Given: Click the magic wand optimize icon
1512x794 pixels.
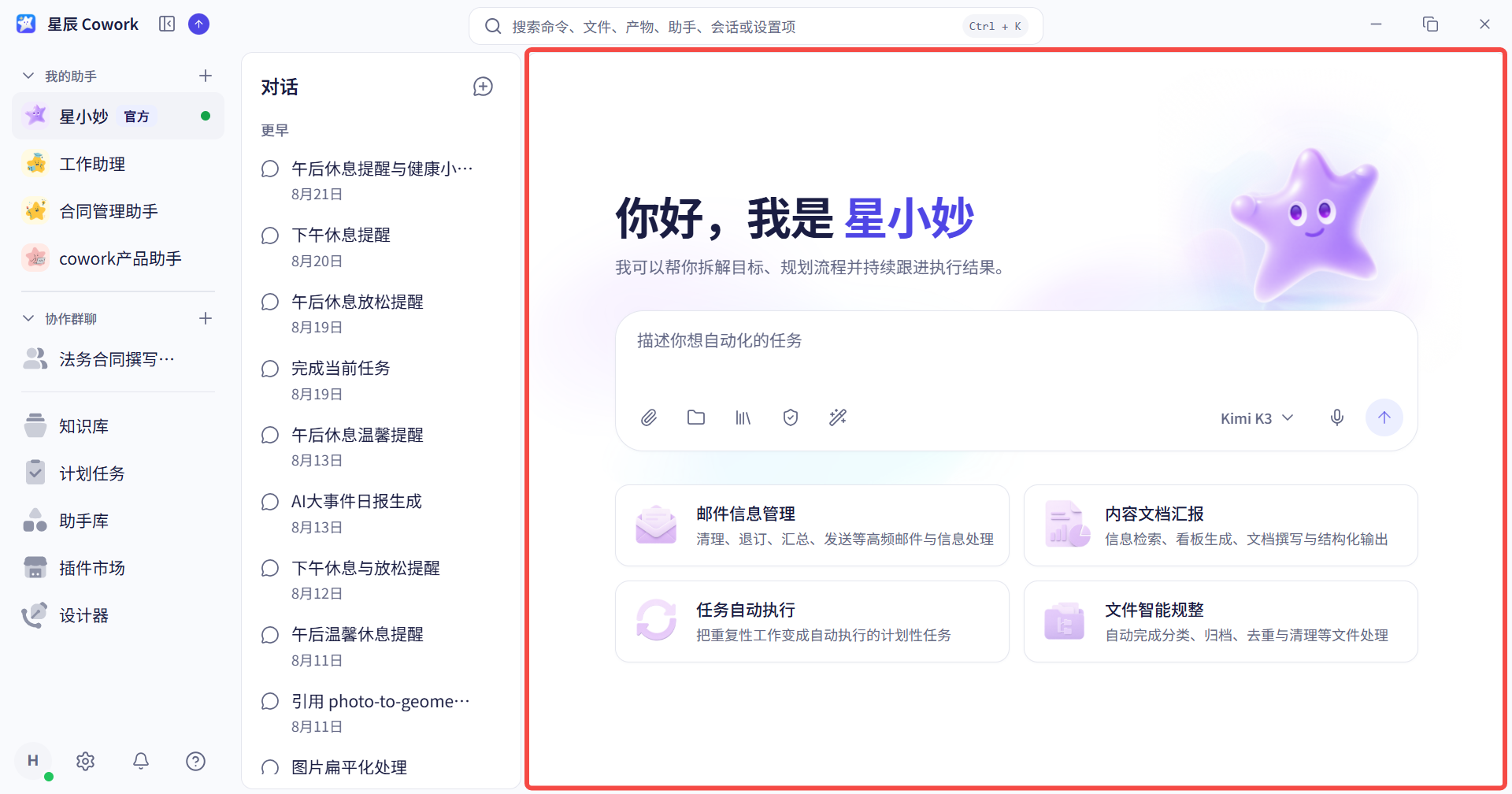Looking at the screenshot, I should [x=838, y=417].
